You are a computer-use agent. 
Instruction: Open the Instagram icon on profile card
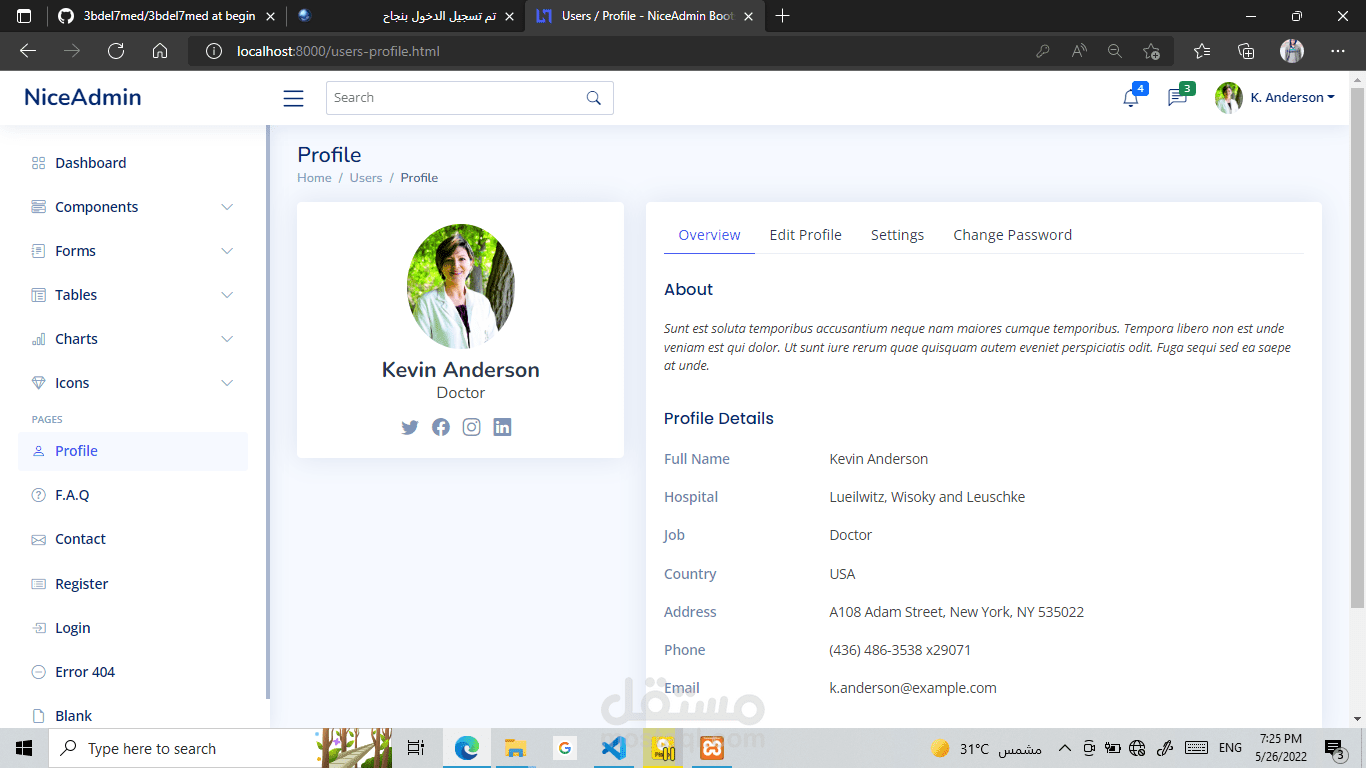472,427
